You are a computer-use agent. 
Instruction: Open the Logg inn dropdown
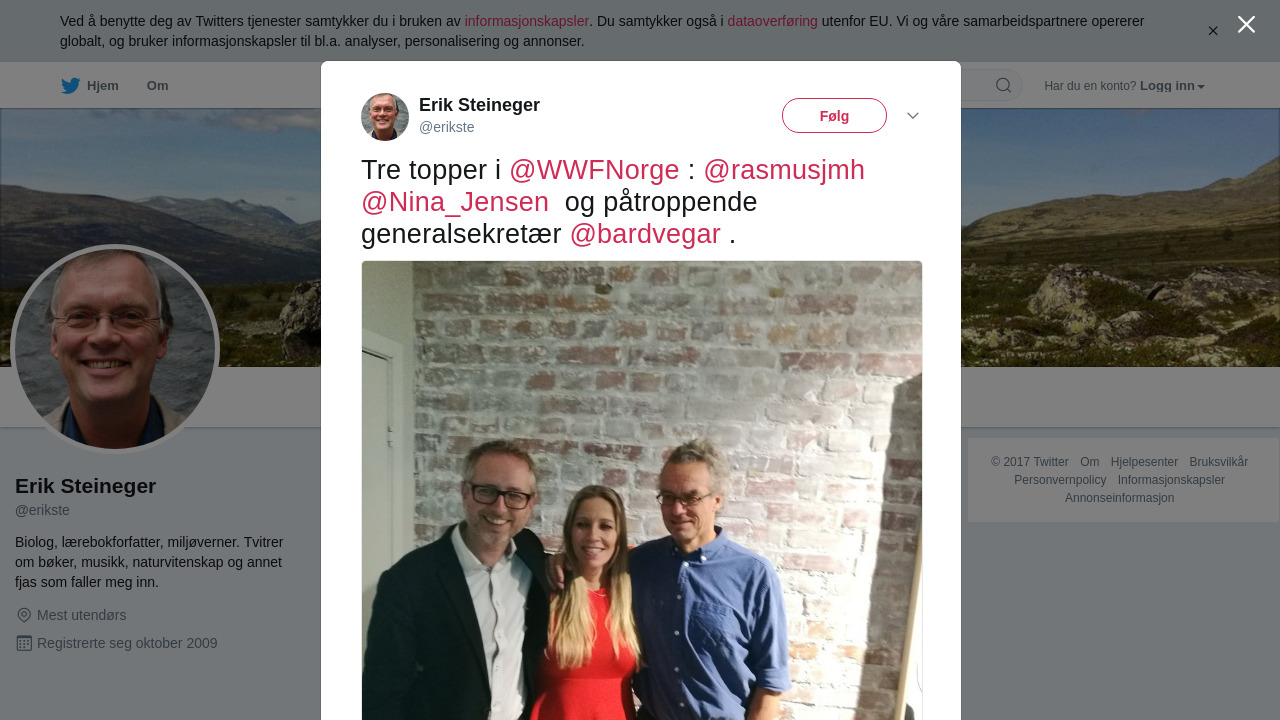click(x=1172, y=86)
